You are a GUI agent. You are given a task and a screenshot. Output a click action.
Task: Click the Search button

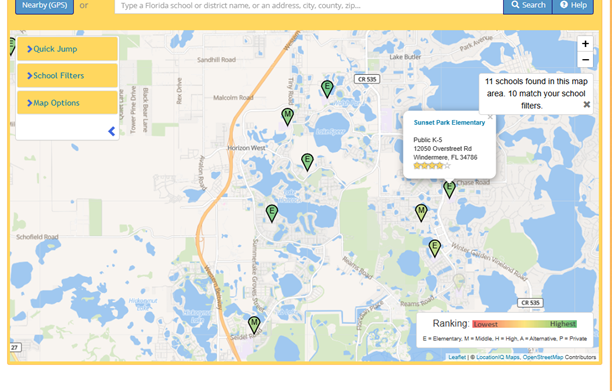coord(528,5)
